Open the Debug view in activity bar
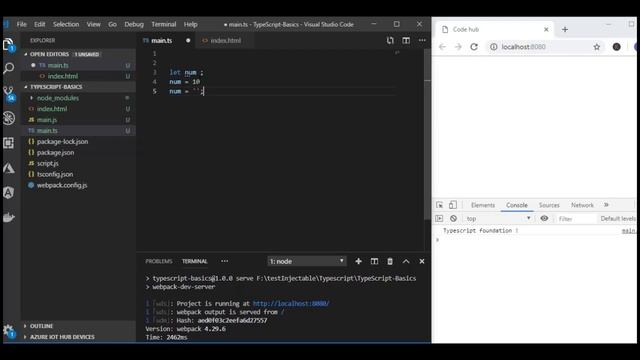This screenshot has width=640, height=360. (x=9, y=118)
